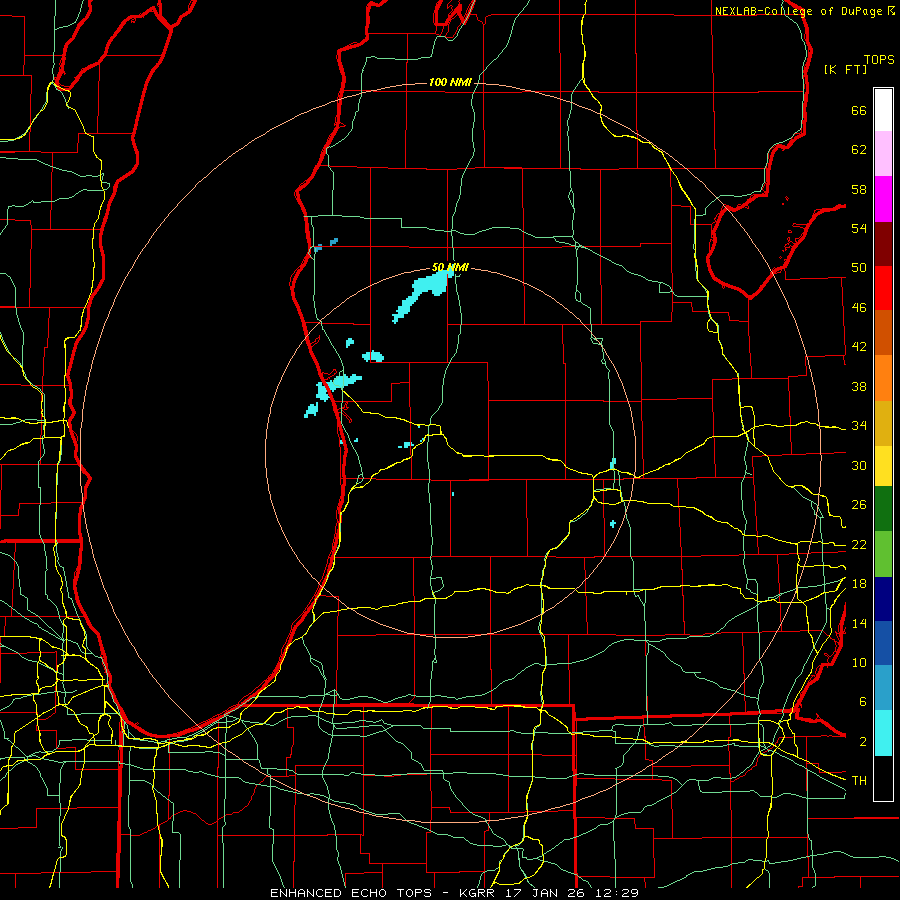Click the magenta legend swatch
Image resolution: width=900 pixels, height=900 pixels.
pyautogui.click(x=883, y=199)
